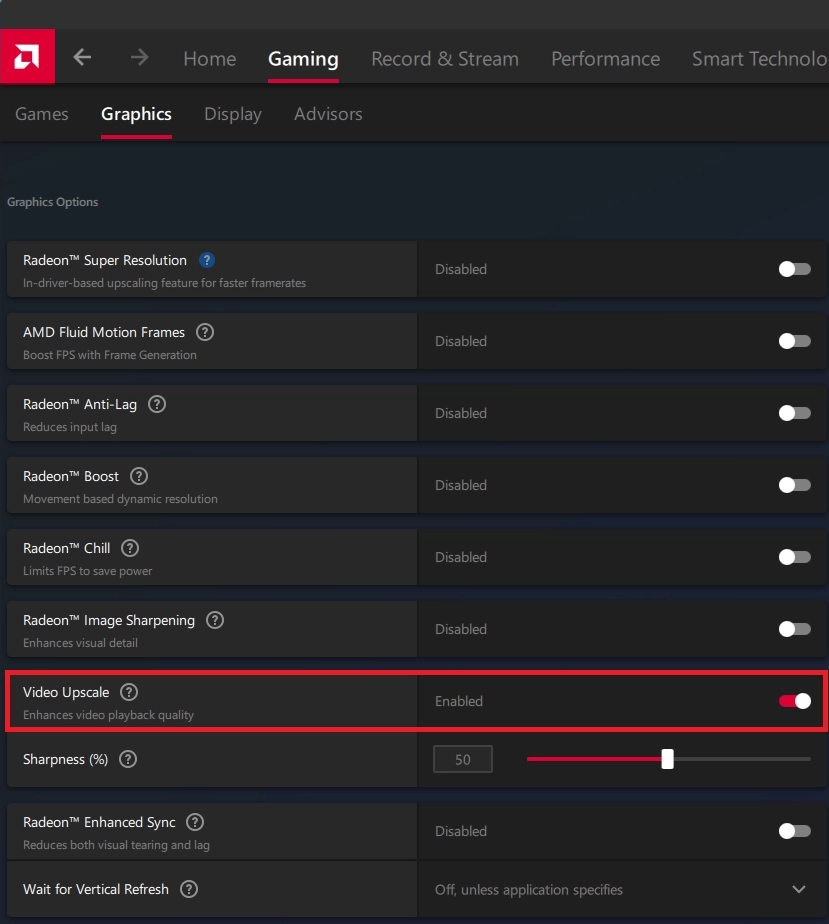This screenshot has width=829, height=924.
Task: Open help icon for Radeon Anti-Lag
Action: (157, 404)
